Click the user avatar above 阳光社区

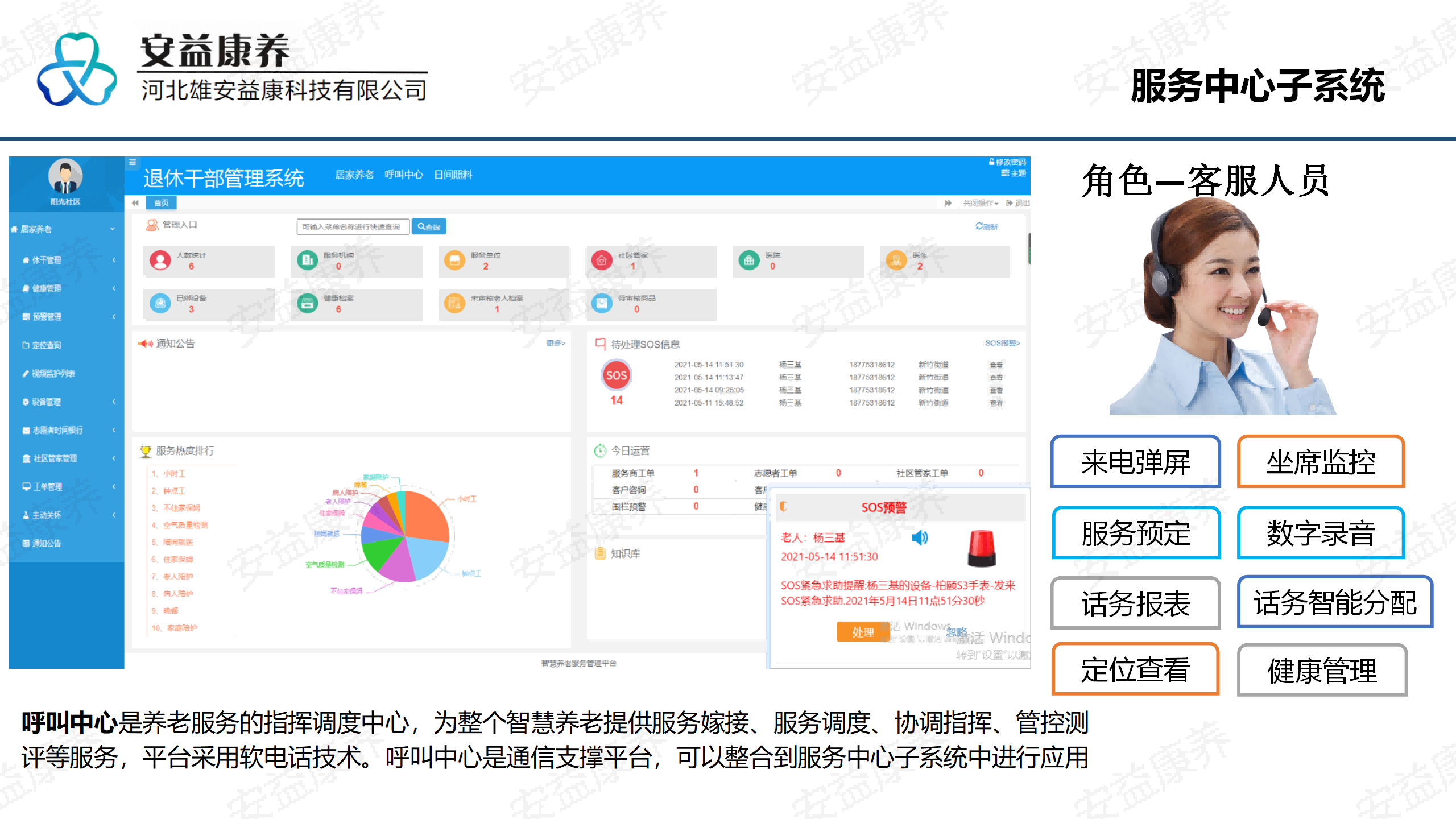[x=65, y=176]
